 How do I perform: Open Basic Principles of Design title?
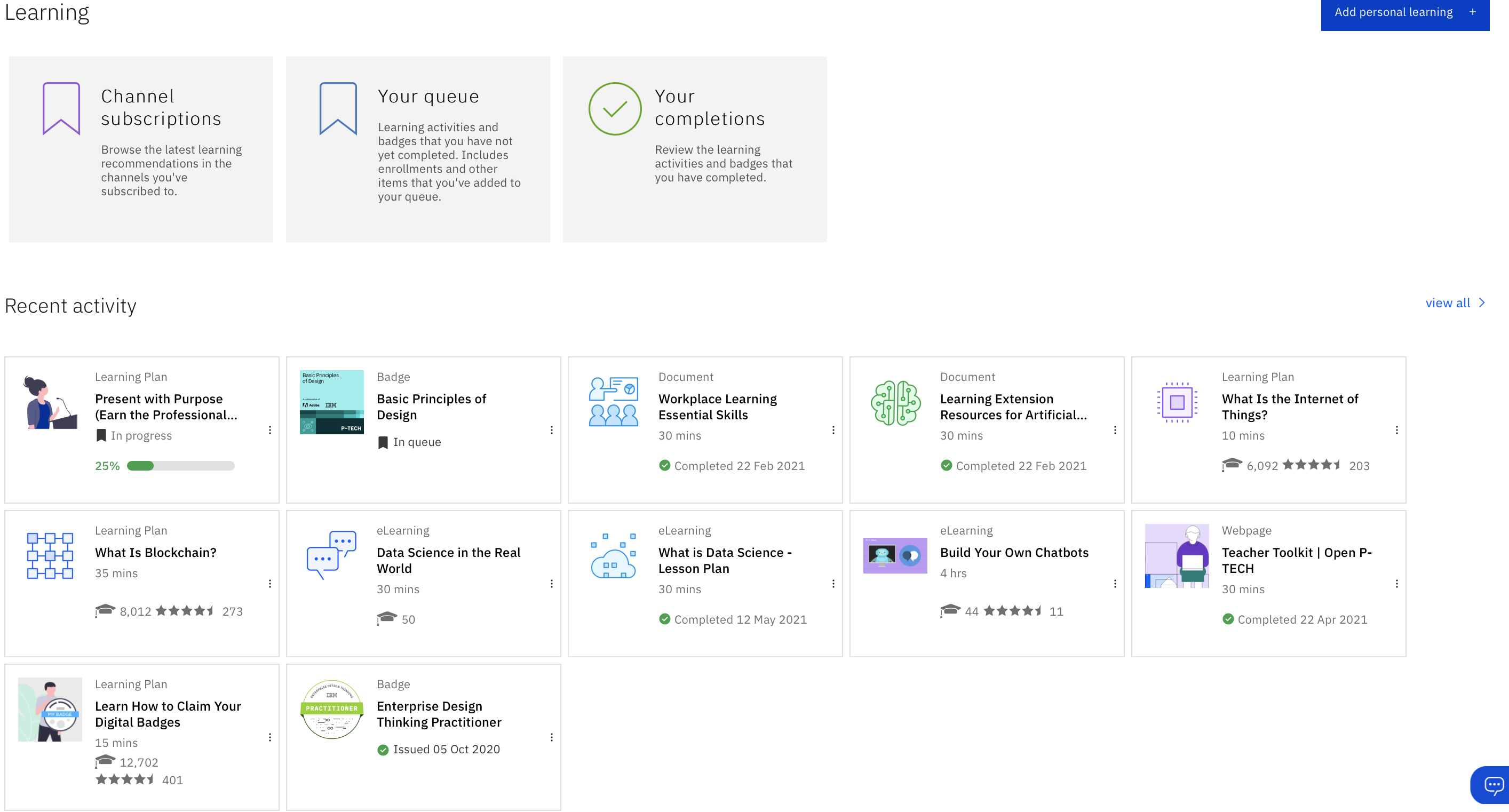431,407
